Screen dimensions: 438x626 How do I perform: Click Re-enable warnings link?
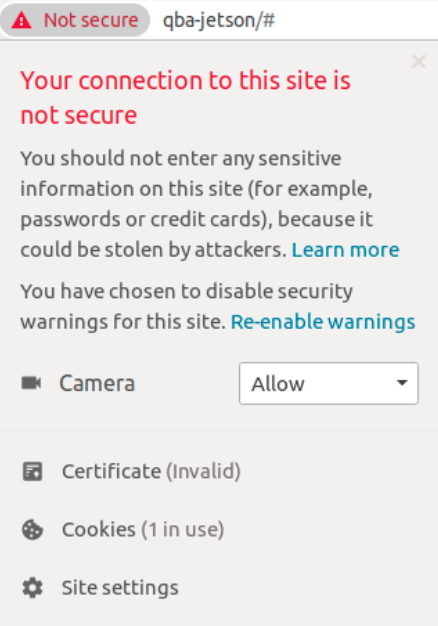click(323, 322)
